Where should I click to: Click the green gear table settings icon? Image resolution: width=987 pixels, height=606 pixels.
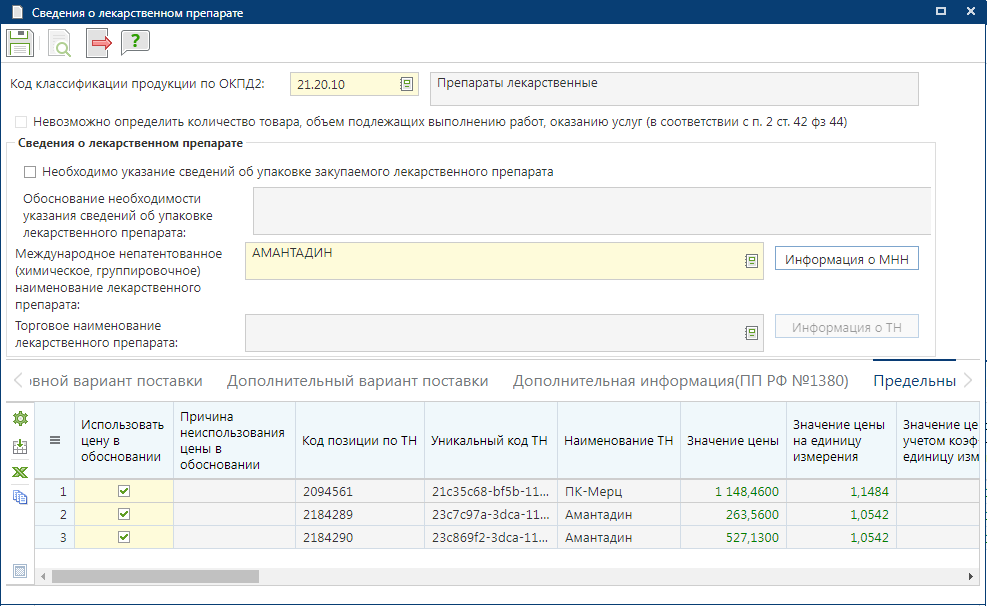point(20,418)
